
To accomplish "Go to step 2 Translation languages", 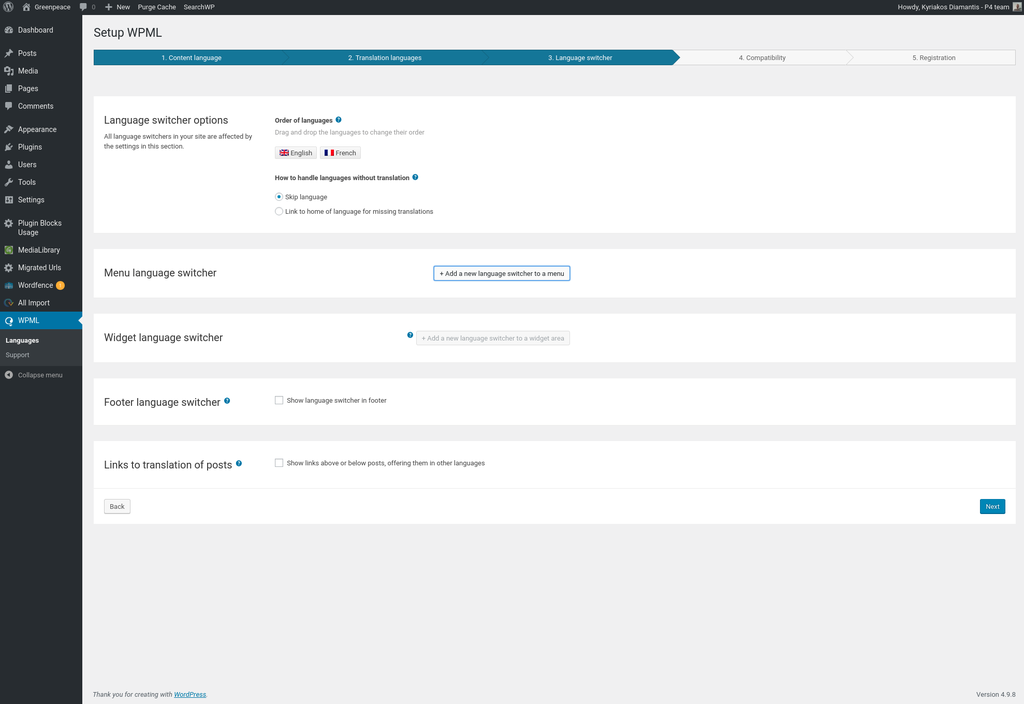I will pos(385,57).
